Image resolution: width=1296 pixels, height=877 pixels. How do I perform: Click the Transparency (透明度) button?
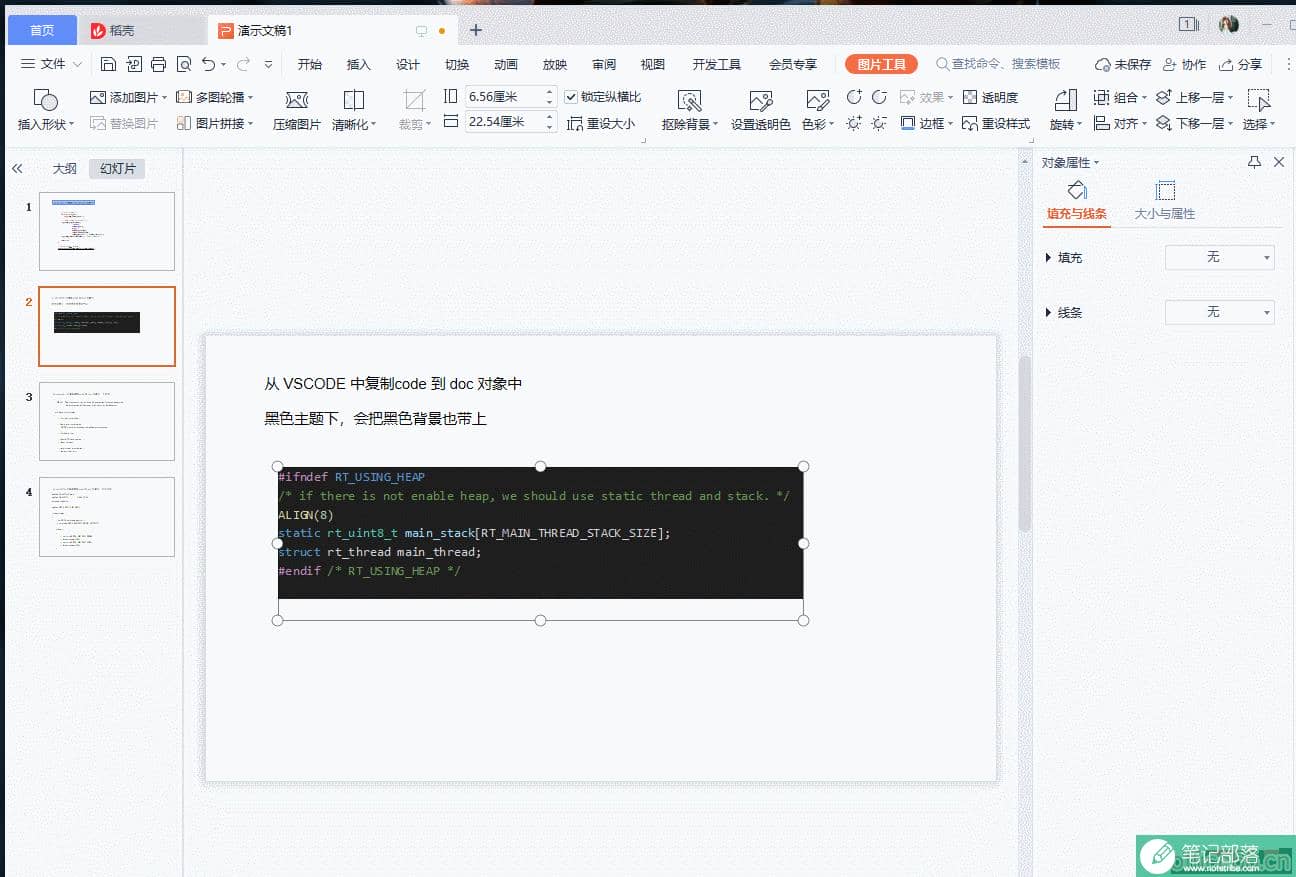[x=990, y=97]
